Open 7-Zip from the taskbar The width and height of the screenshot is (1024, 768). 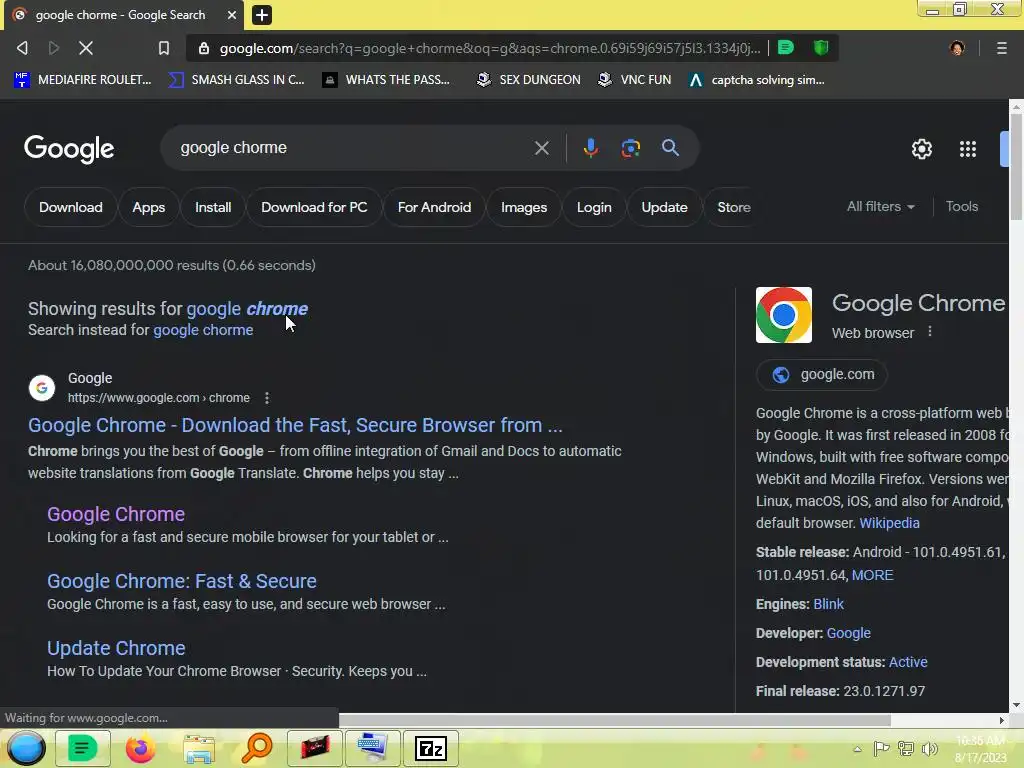click(x=430, y=748)
